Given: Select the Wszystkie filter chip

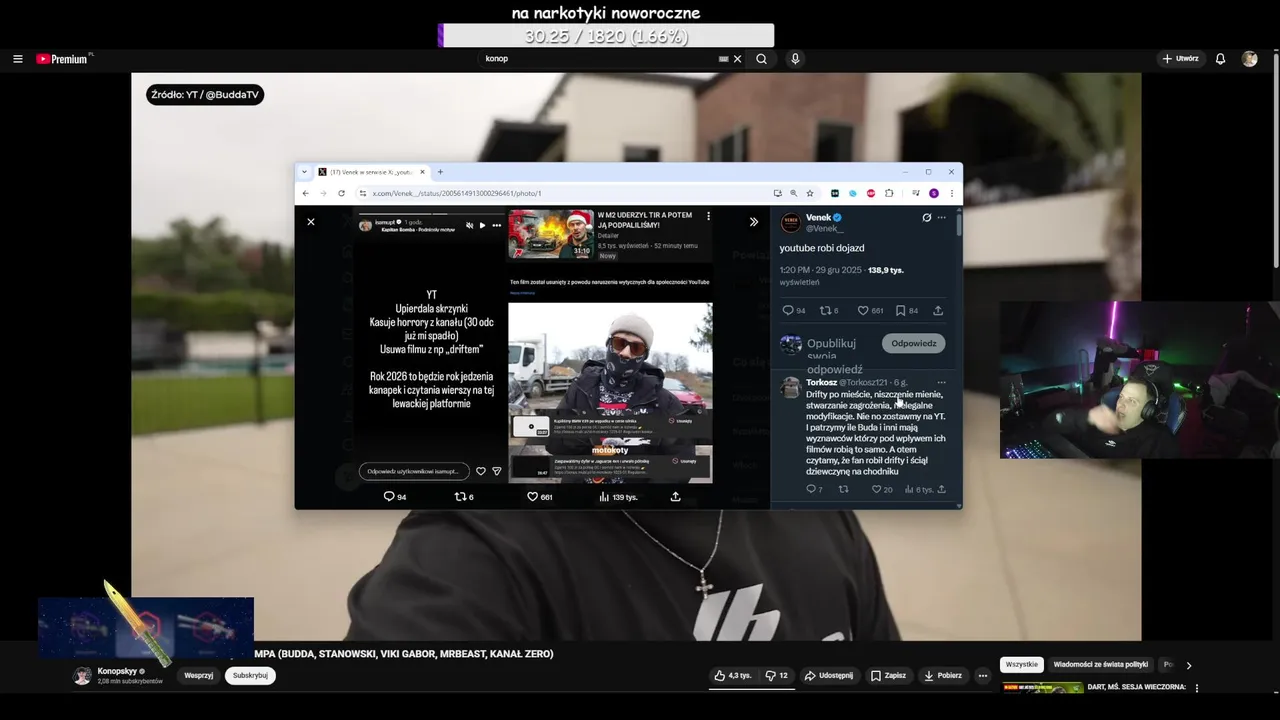Looking at the screenshot, I should click(1022, 665).
